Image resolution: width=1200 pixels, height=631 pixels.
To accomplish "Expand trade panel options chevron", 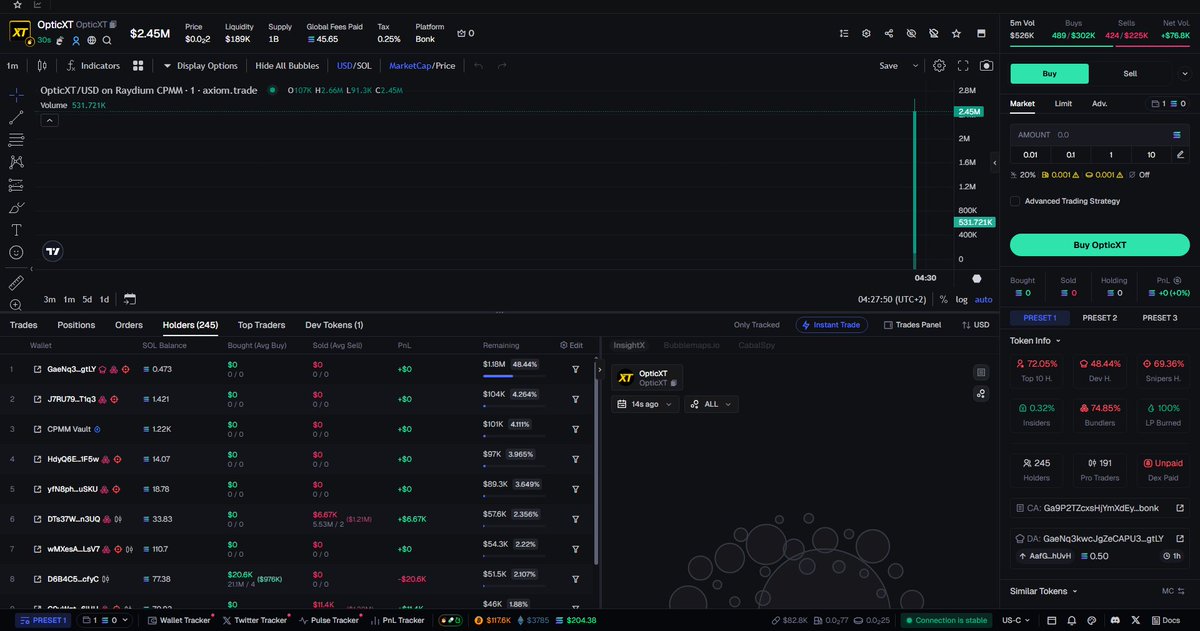I will (1183, 74).
